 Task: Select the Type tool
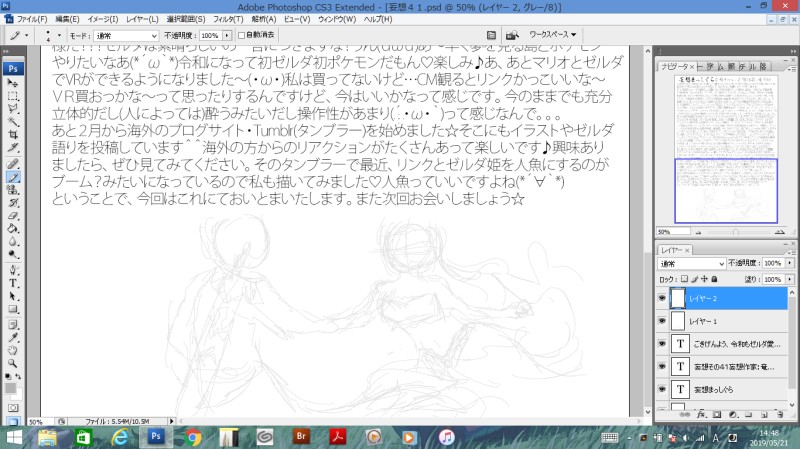[x=13, y=283]
